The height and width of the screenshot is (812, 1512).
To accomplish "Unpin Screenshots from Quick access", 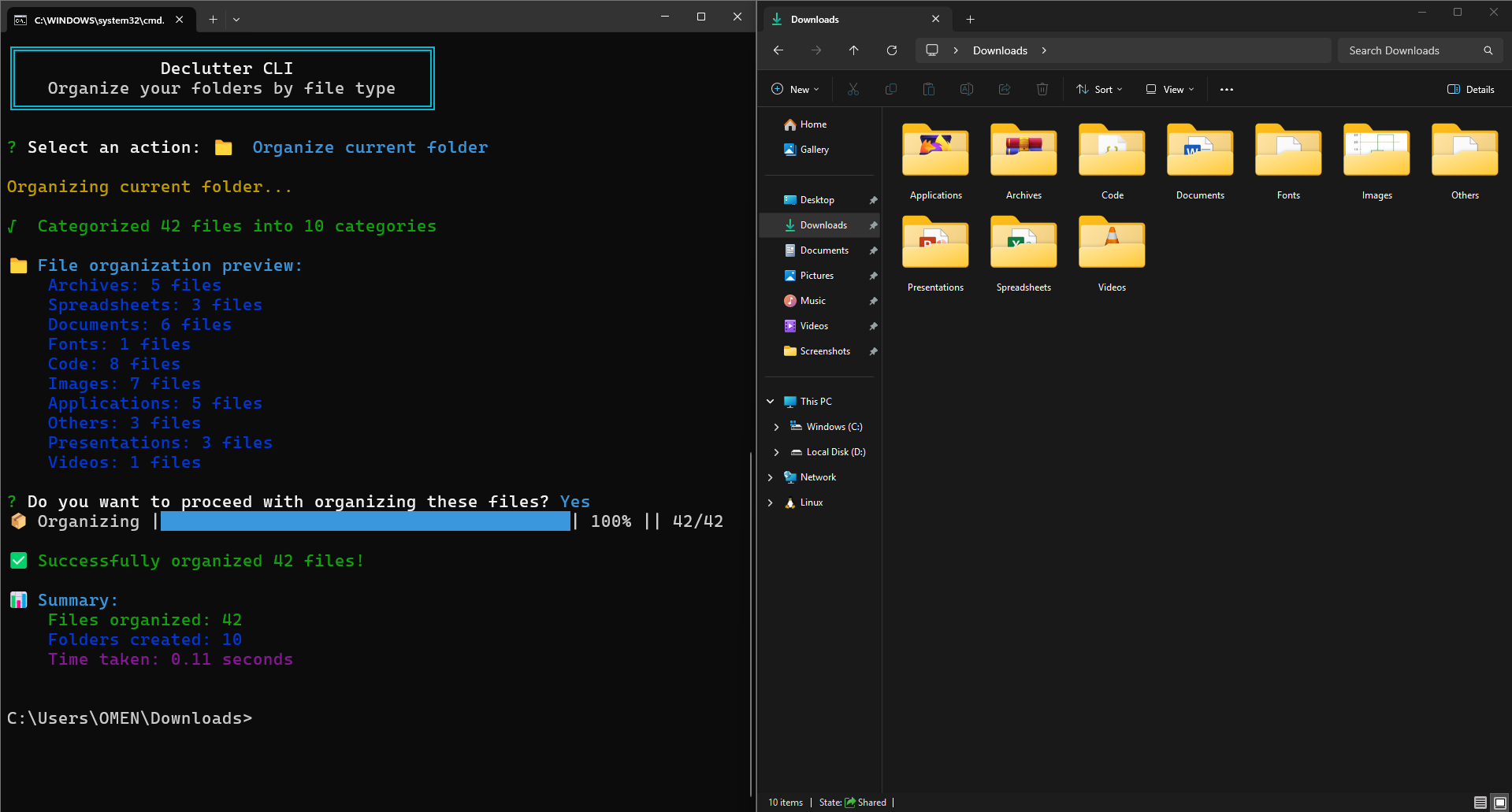I will pyautogui.click(x=873, y=351).
